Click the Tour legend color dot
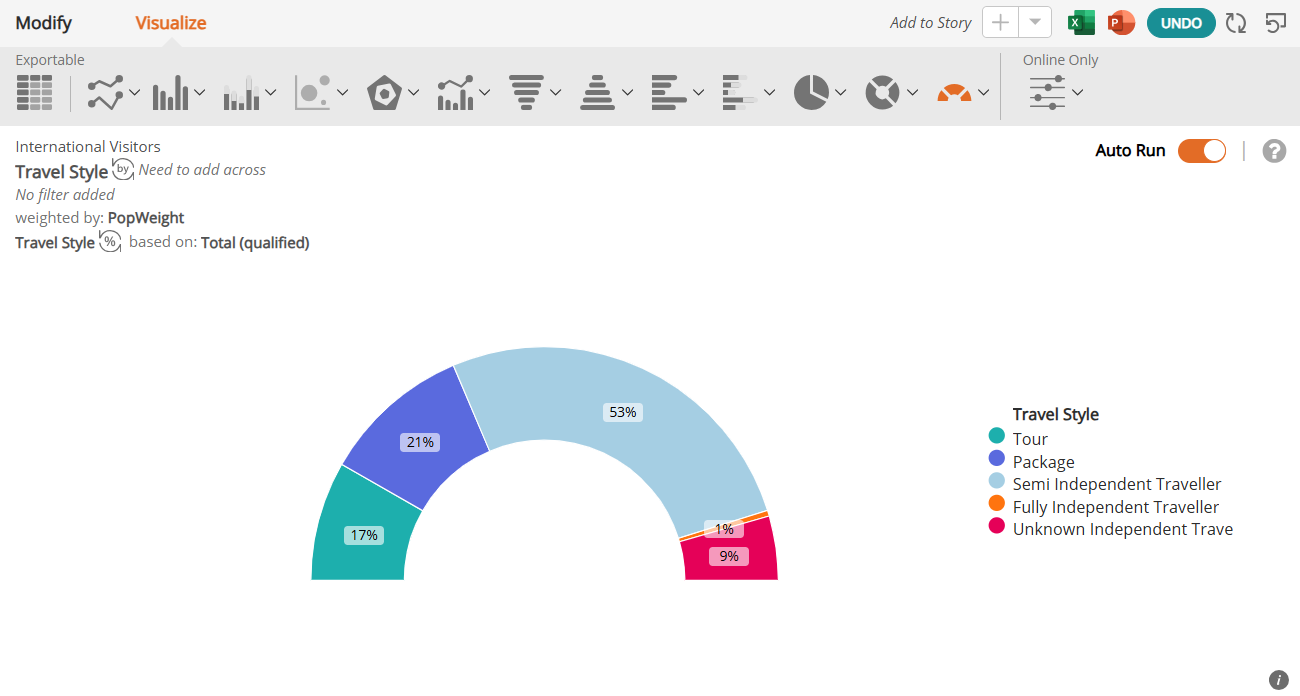 (x=996, y=436)
